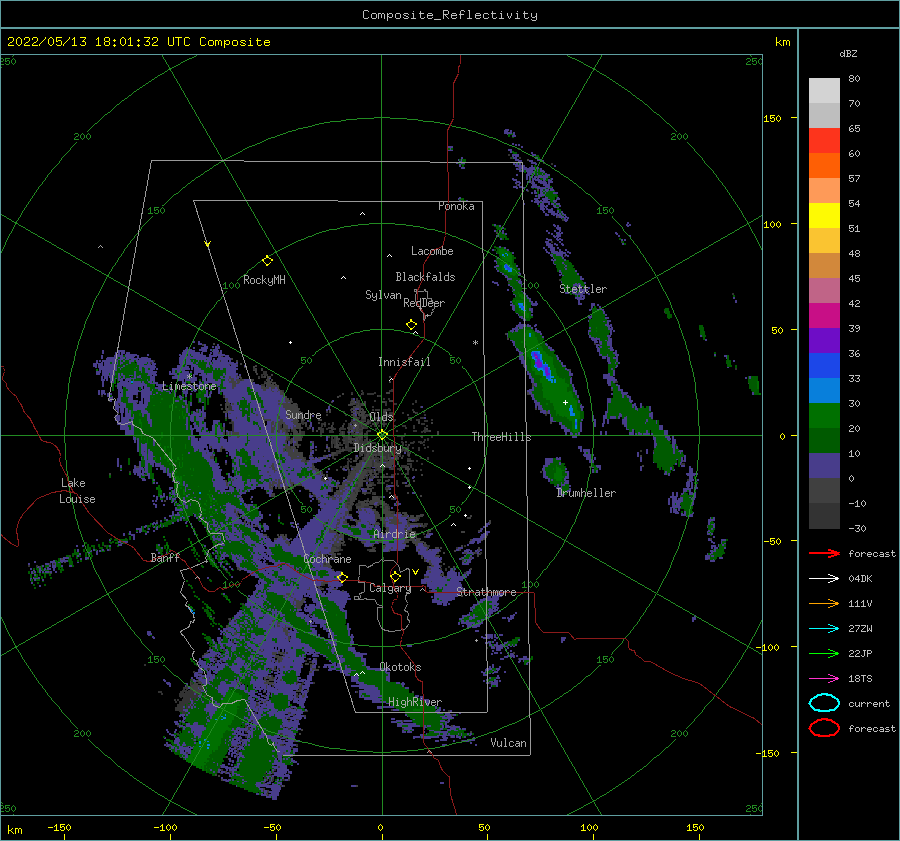This screenshot has height=841, width=900.
Task: Click the Lake Louise map label
Action: pyautogui.click(x=77, y=491)
